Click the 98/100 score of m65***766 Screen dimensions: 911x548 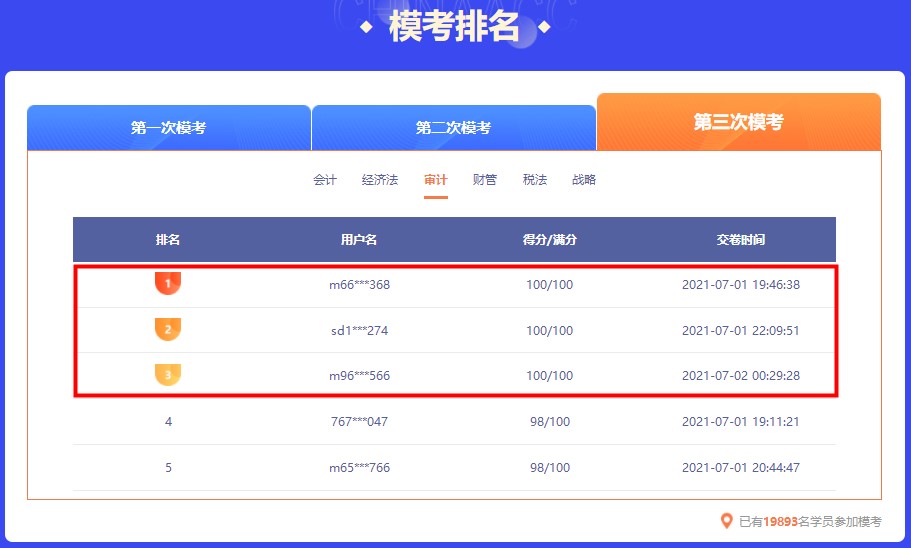point(550,468)
